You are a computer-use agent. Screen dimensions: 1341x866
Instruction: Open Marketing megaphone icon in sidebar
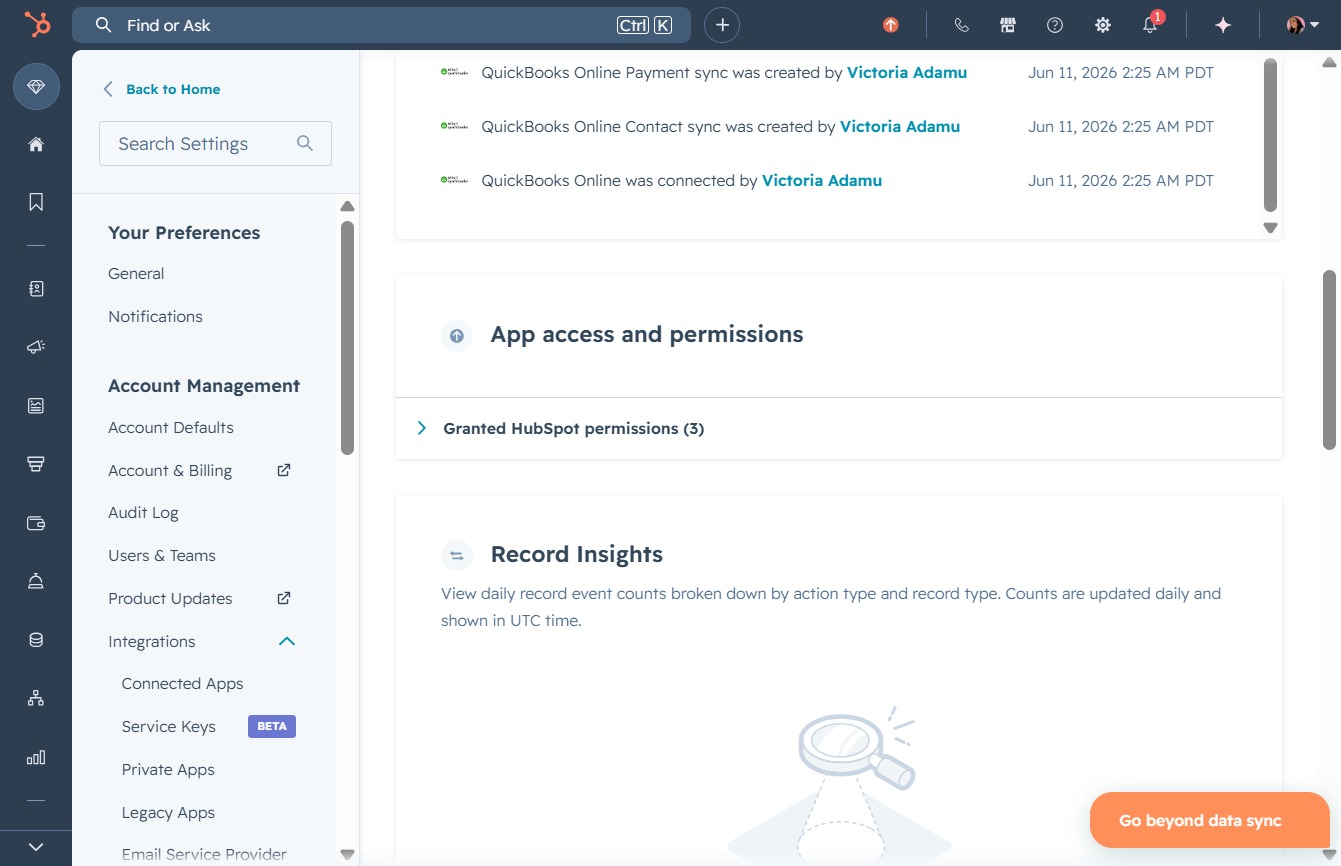(x=36, y=347)
